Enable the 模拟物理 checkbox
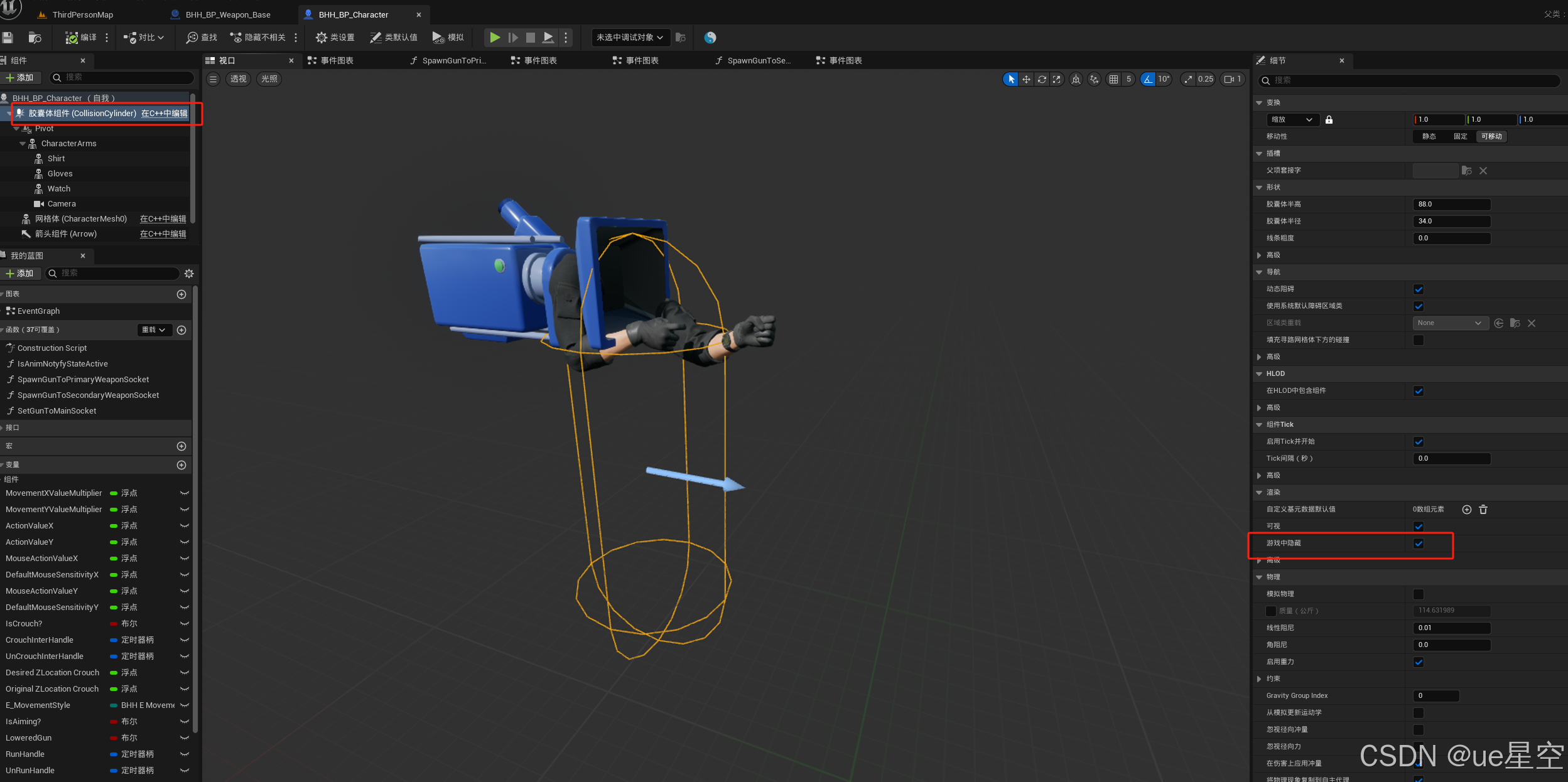The width and height of the screenshot is (1568, 782). (x=1419, y=594)
